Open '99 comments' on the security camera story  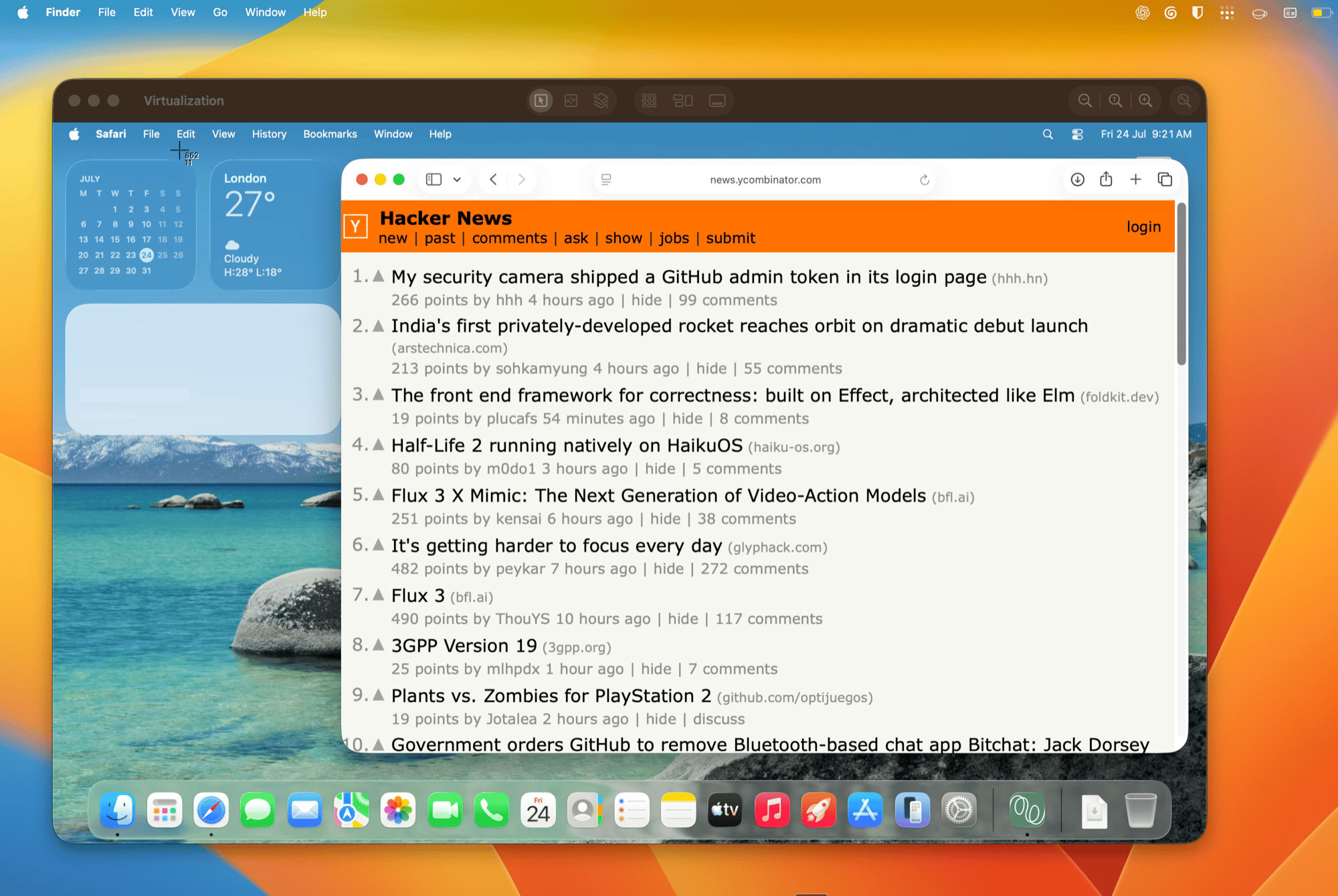[x=728, y=300]
